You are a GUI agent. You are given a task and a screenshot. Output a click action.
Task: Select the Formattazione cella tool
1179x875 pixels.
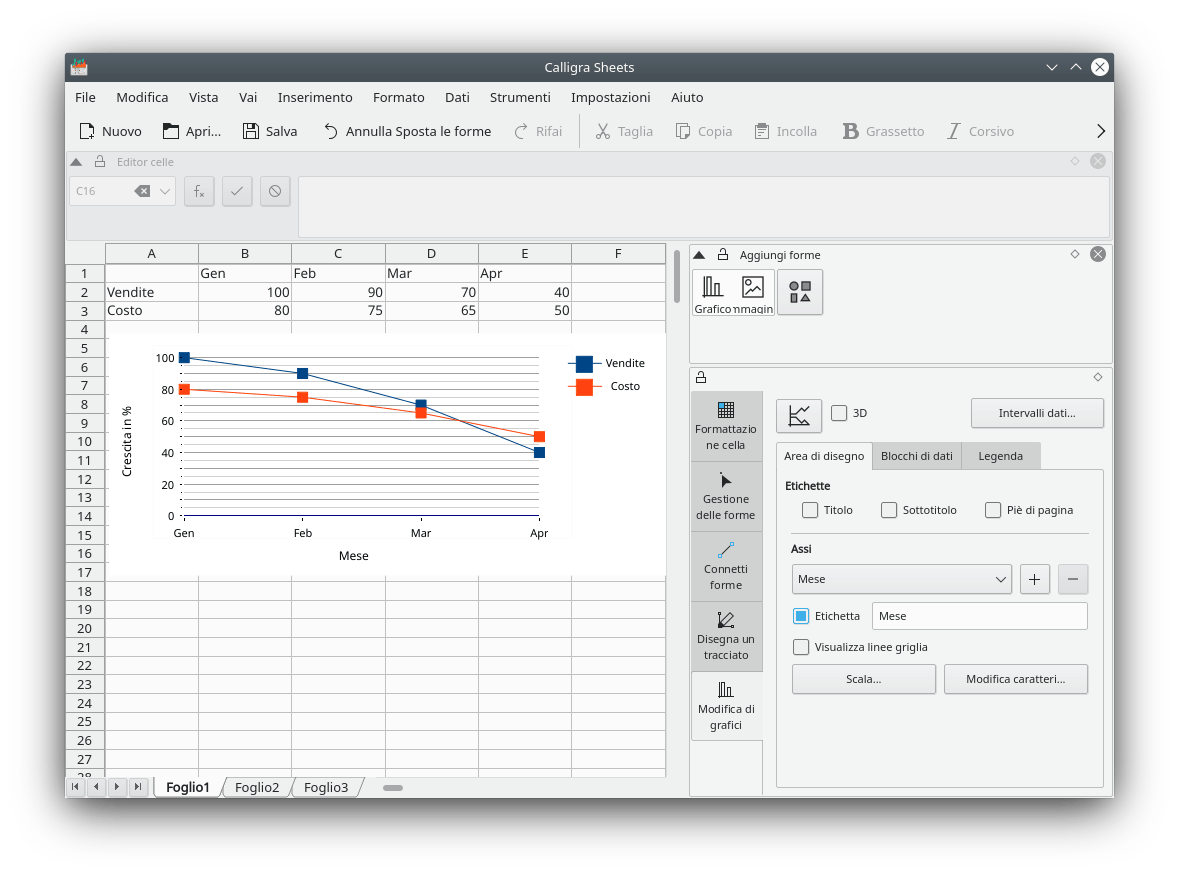click(726, 425)
